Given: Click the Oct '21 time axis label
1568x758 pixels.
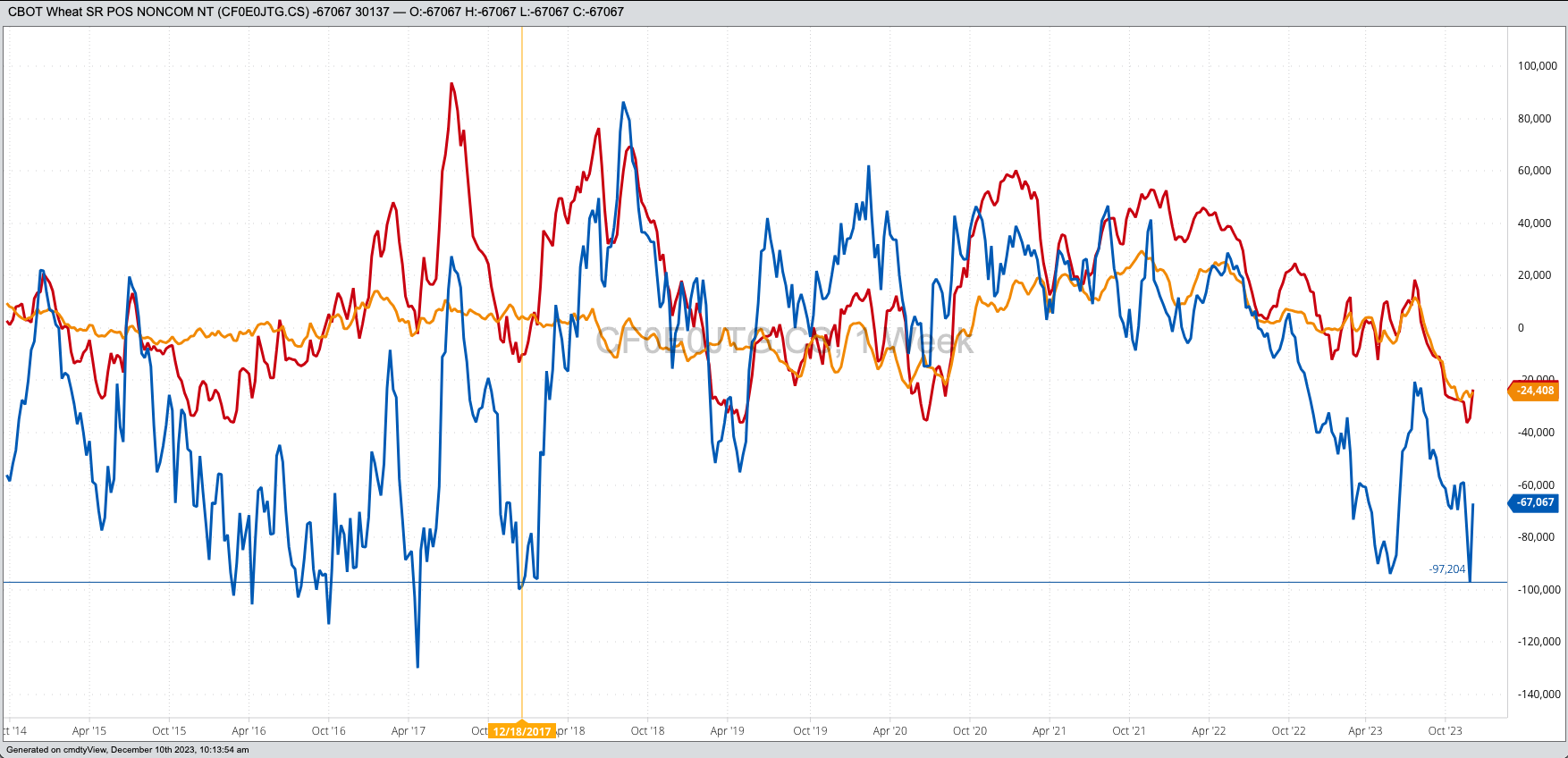Looking at the screenshot, I should 1129,731.
